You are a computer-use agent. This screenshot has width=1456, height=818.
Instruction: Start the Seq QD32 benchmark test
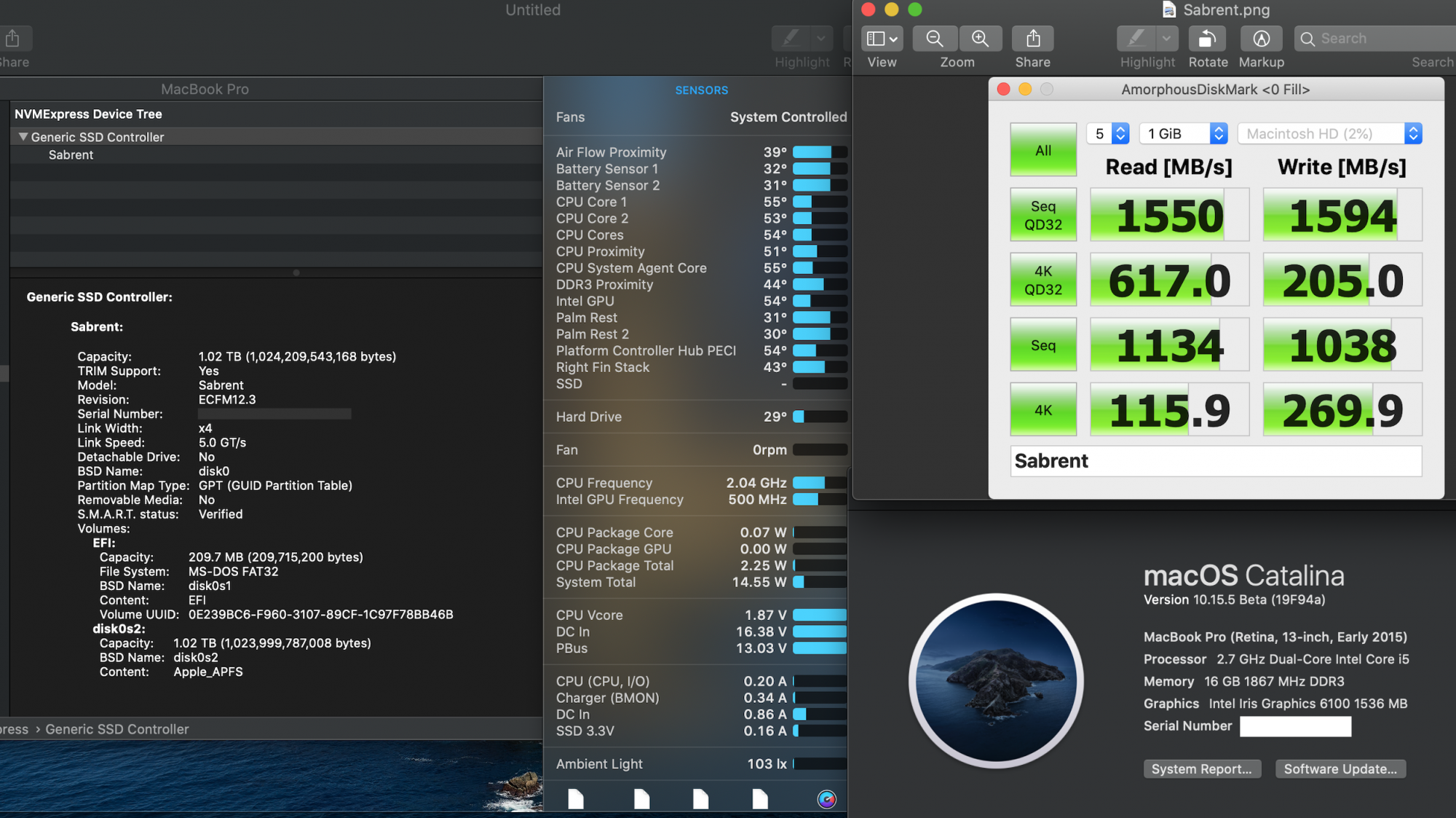pos(1042,216)
